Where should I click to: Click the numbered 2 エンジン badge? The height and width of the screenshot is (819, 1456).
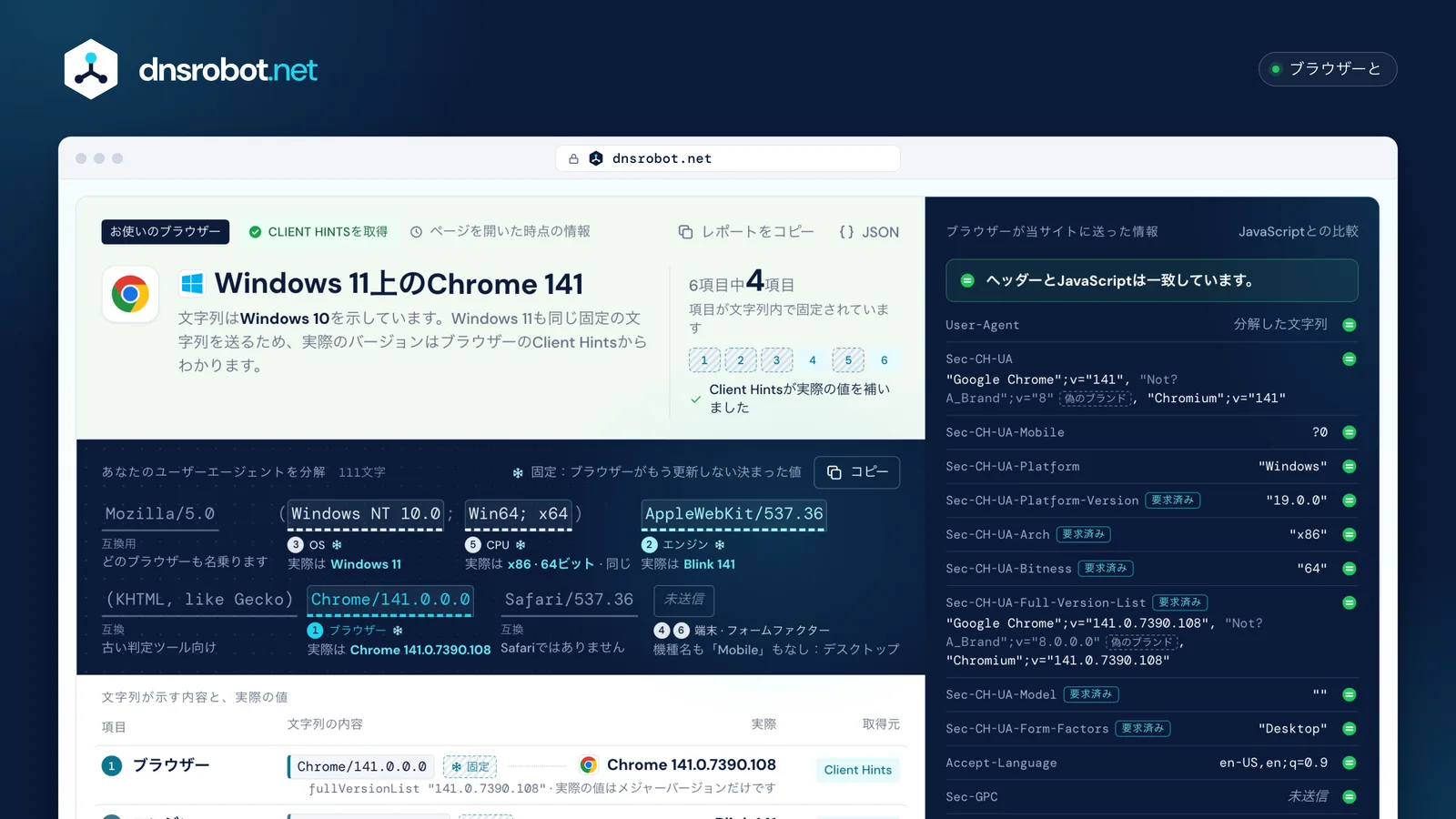click(649, 545)
